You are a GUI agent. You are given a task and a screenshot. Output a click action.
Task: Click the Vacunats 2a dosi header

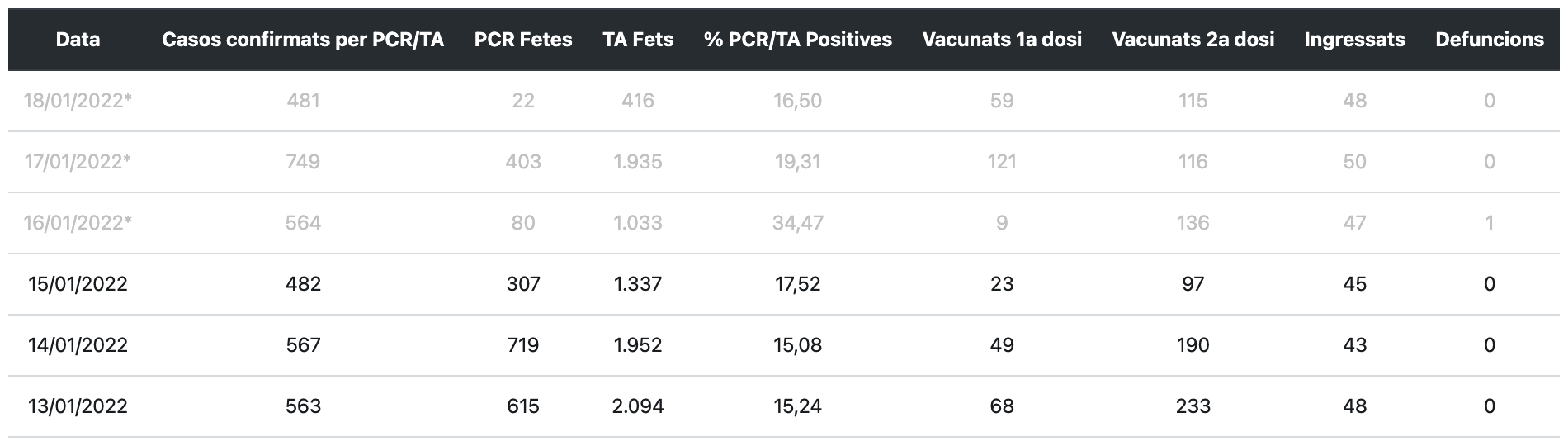(1193, 40)
